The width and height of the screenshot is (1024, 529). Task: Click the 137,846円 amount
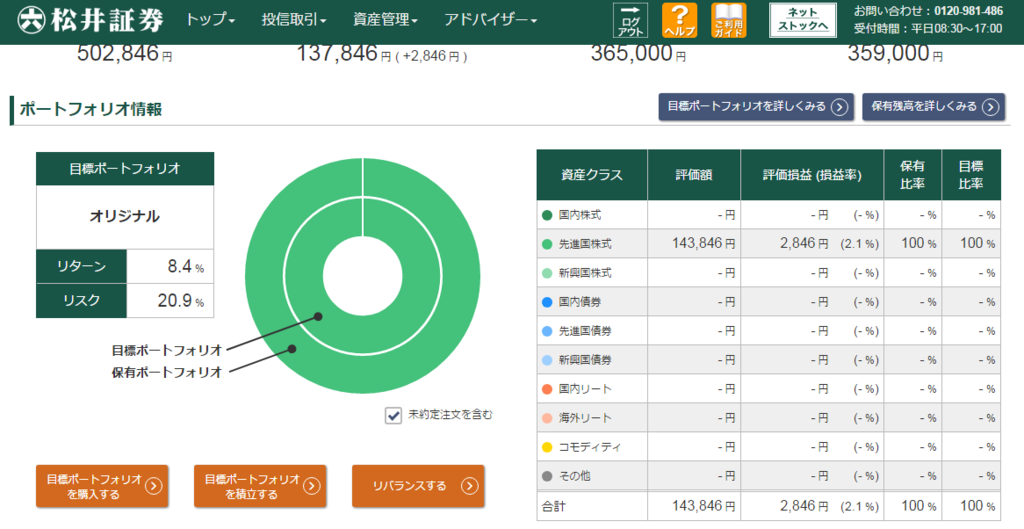point(344,54)
